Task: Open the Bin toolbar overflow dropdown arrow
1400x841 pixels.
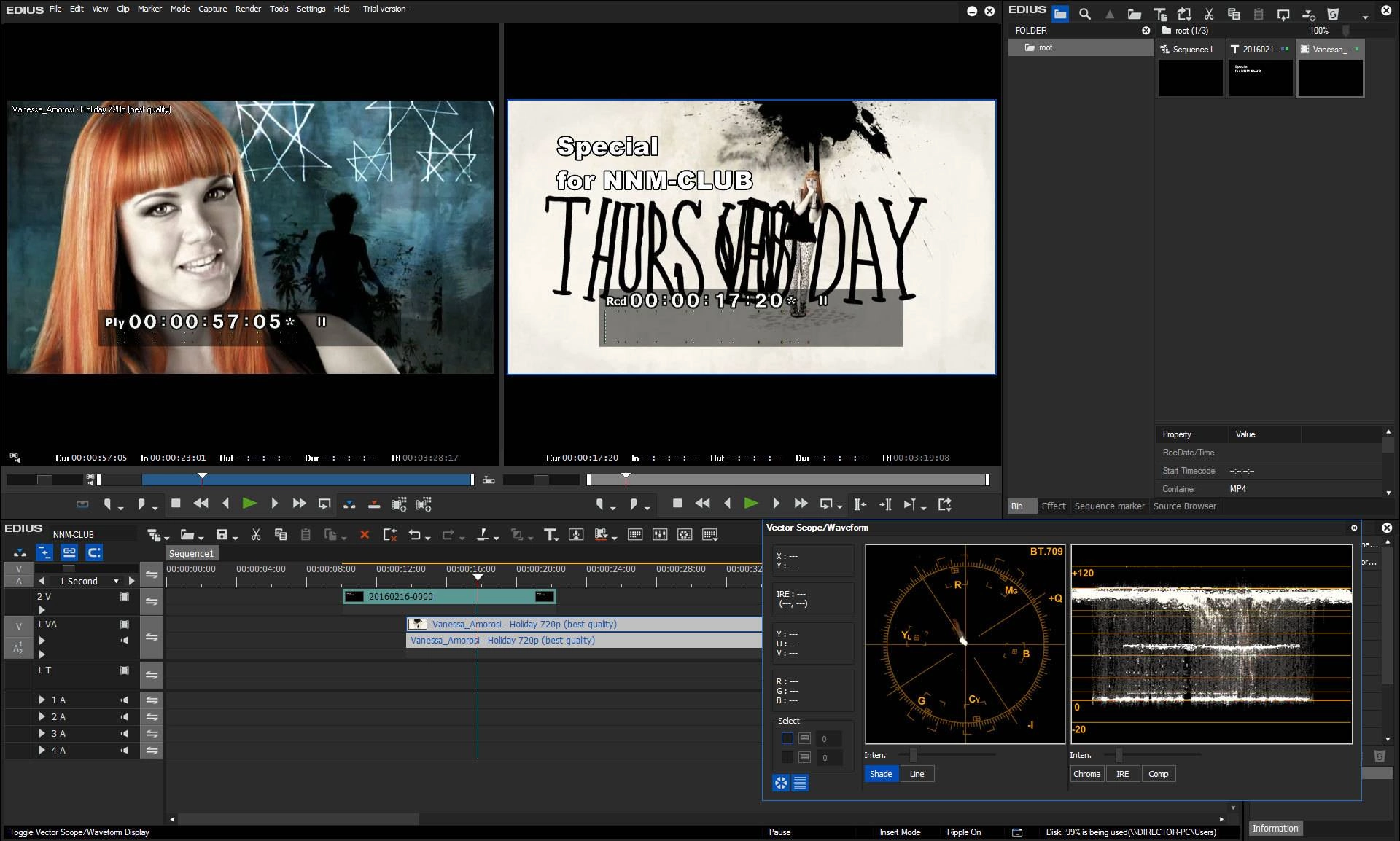Action: [x=1365, y=16]
